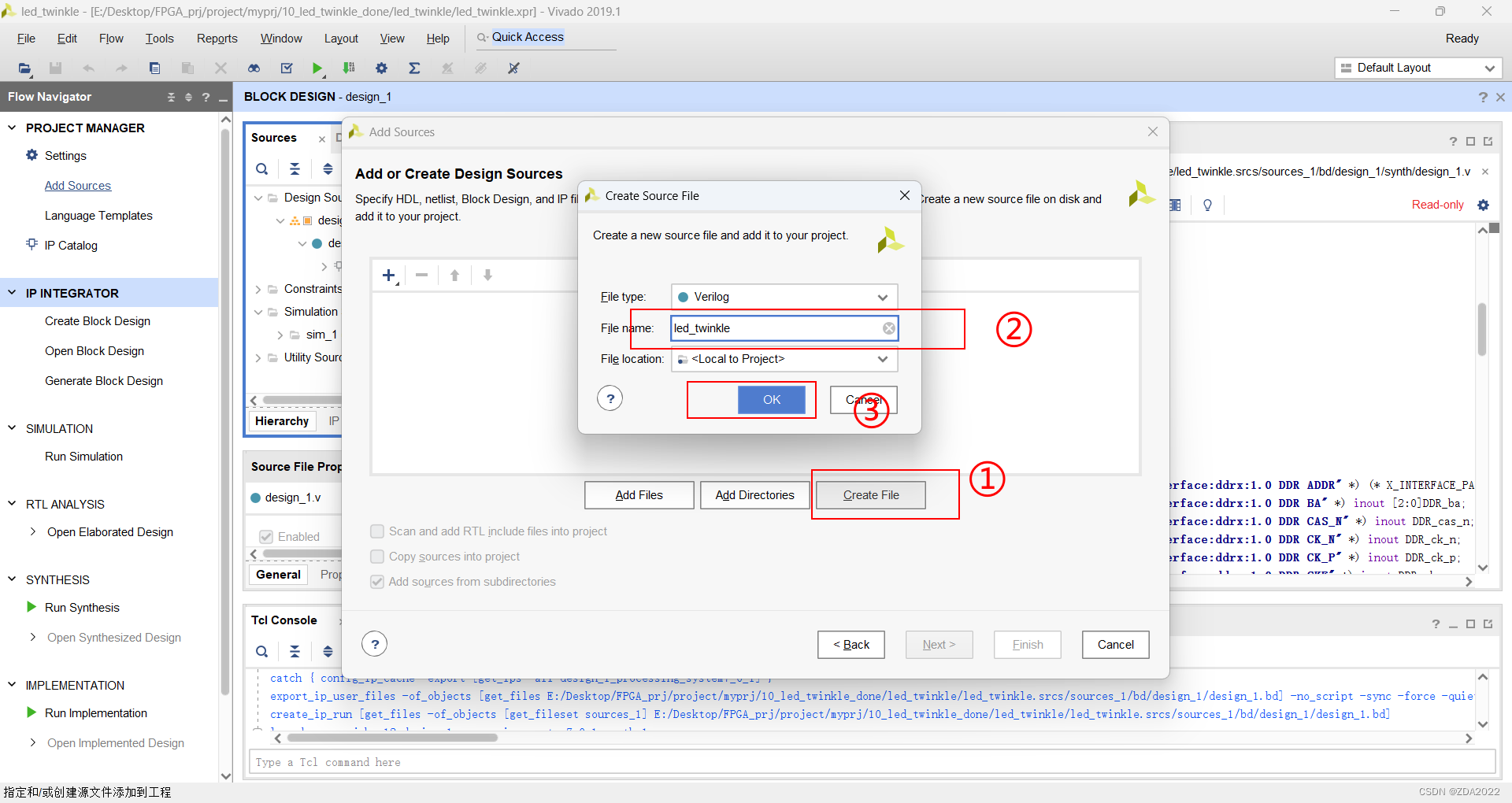Click the move up arrow in Add Sources
Image resolution: width=1512 pixels, height=803 pixels.
(454, 275)
